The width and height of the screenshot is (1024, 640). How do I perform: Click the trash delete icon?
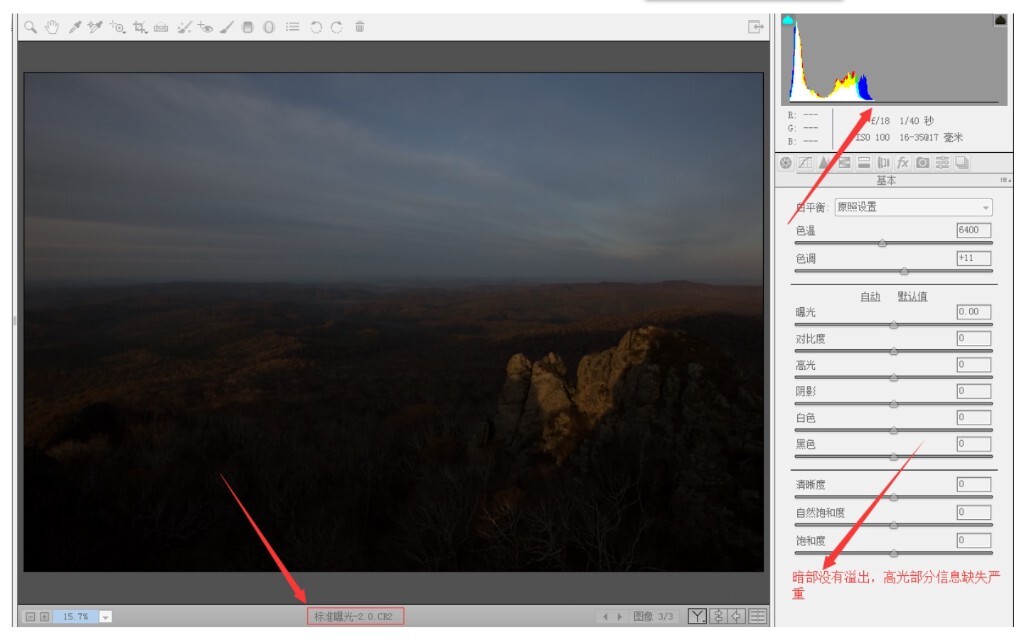click(360, 27)
